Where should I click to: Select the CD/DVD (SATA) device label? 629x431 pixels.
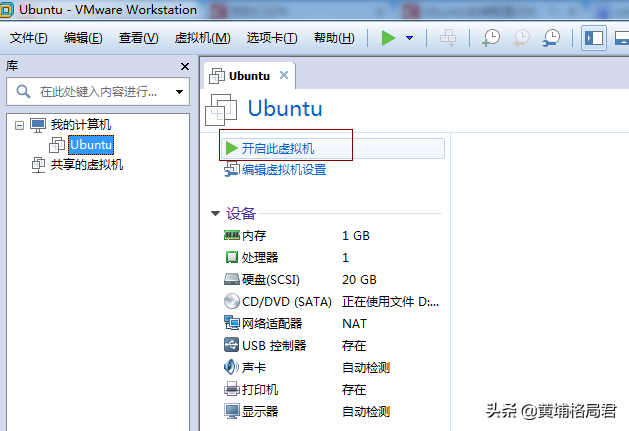tap(287, 302)
